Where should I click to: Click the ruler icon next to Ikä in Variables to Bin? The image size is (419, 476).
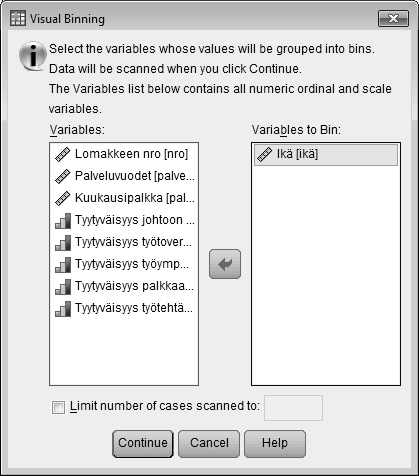265,155
